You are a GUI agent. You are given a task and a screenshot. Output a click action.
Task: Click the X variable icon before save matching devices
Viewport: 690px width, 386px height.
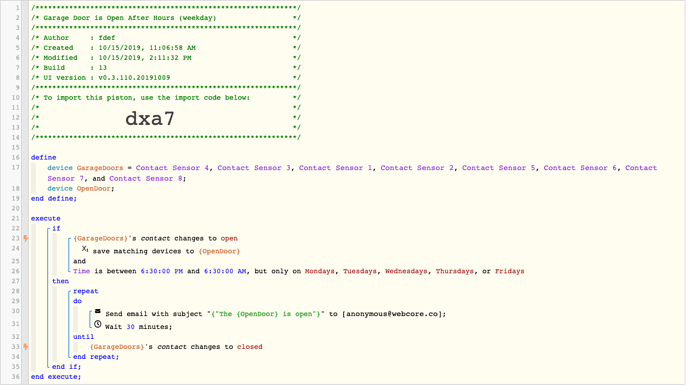click(85, 249)
